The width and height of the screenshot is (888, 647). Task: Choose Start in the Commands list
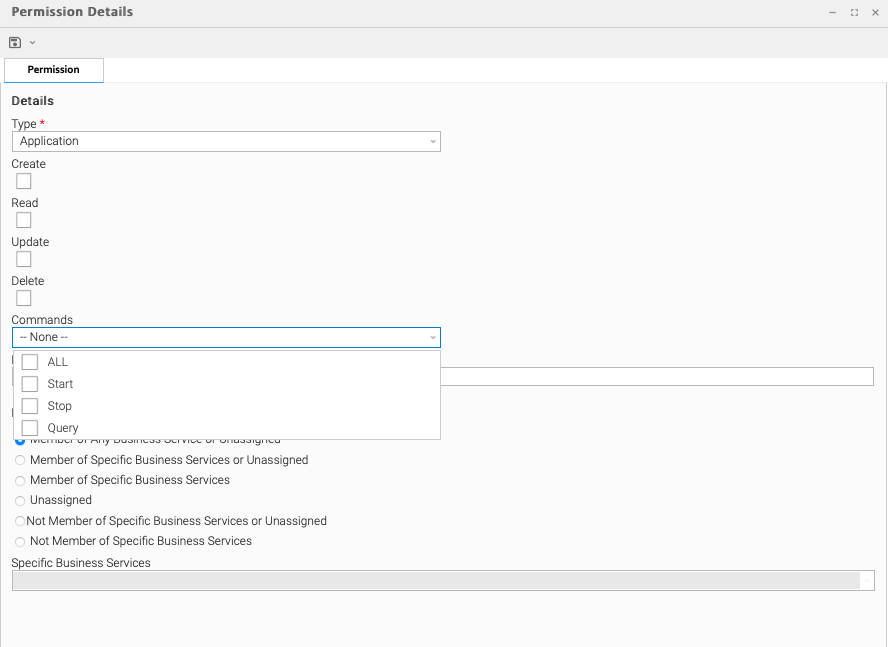tap(30, 384)
